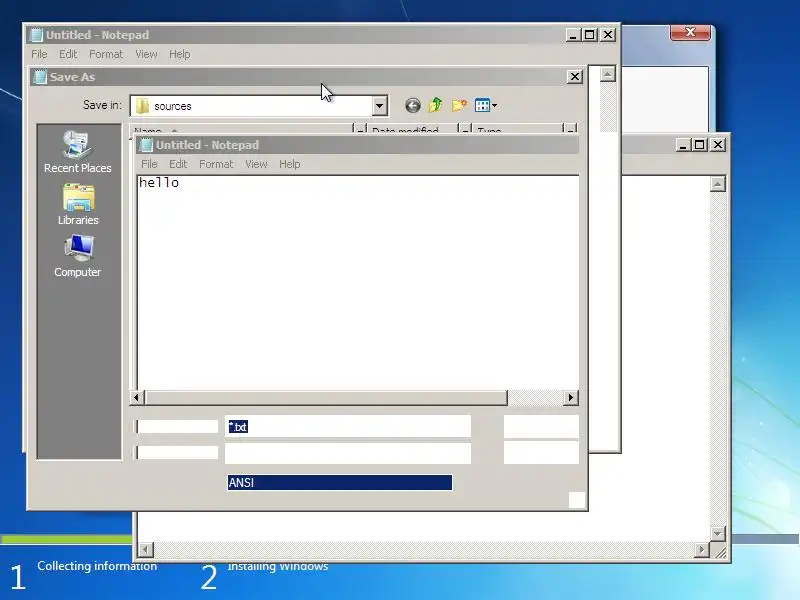Click the 'Save in:' label
800x600 pixels.
pos(103,105)
